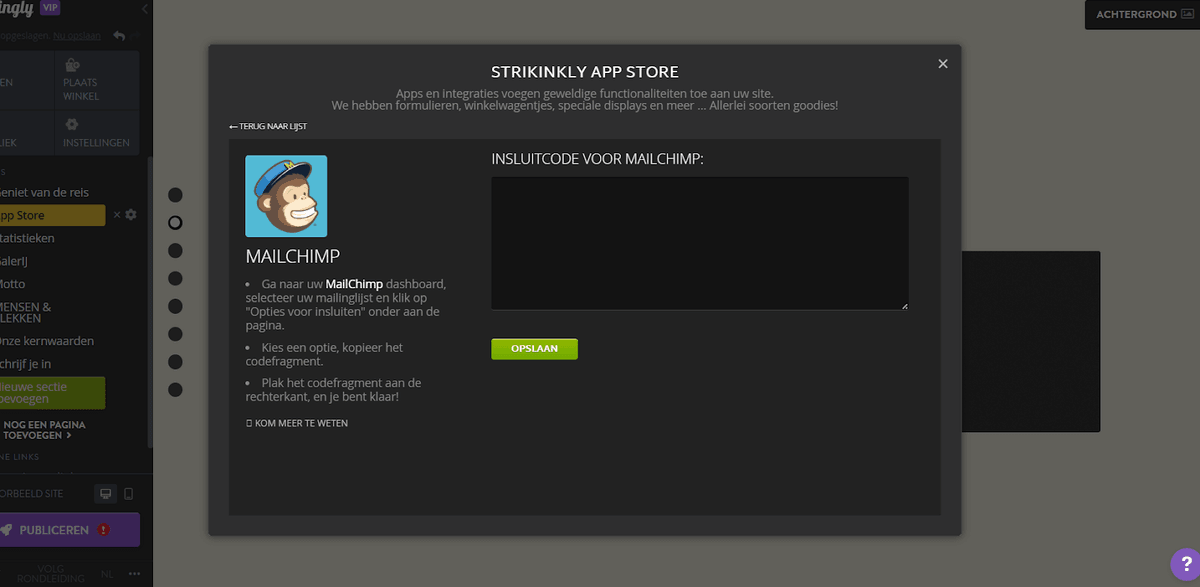Click green 'Nieuwe sectie toevoegen' button
Screen dimensions: 1200x587
pos(52,393)
